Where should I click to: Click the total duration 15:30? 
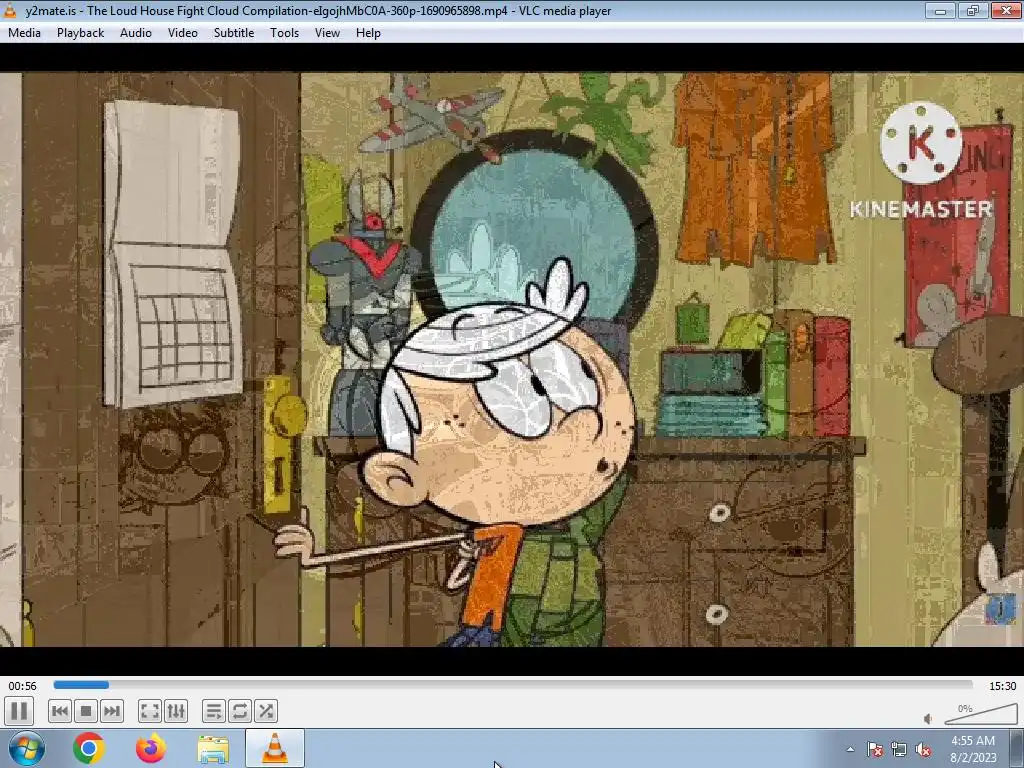[1002, 686]
